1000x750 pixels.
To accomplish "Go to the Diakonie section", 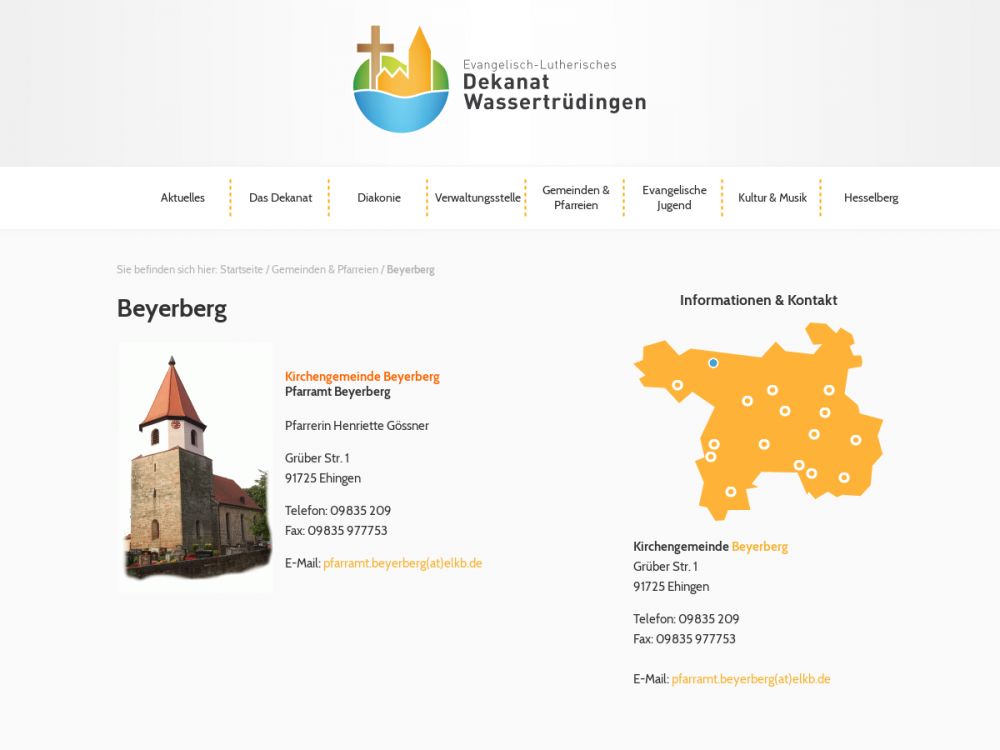I will (379, 198).
